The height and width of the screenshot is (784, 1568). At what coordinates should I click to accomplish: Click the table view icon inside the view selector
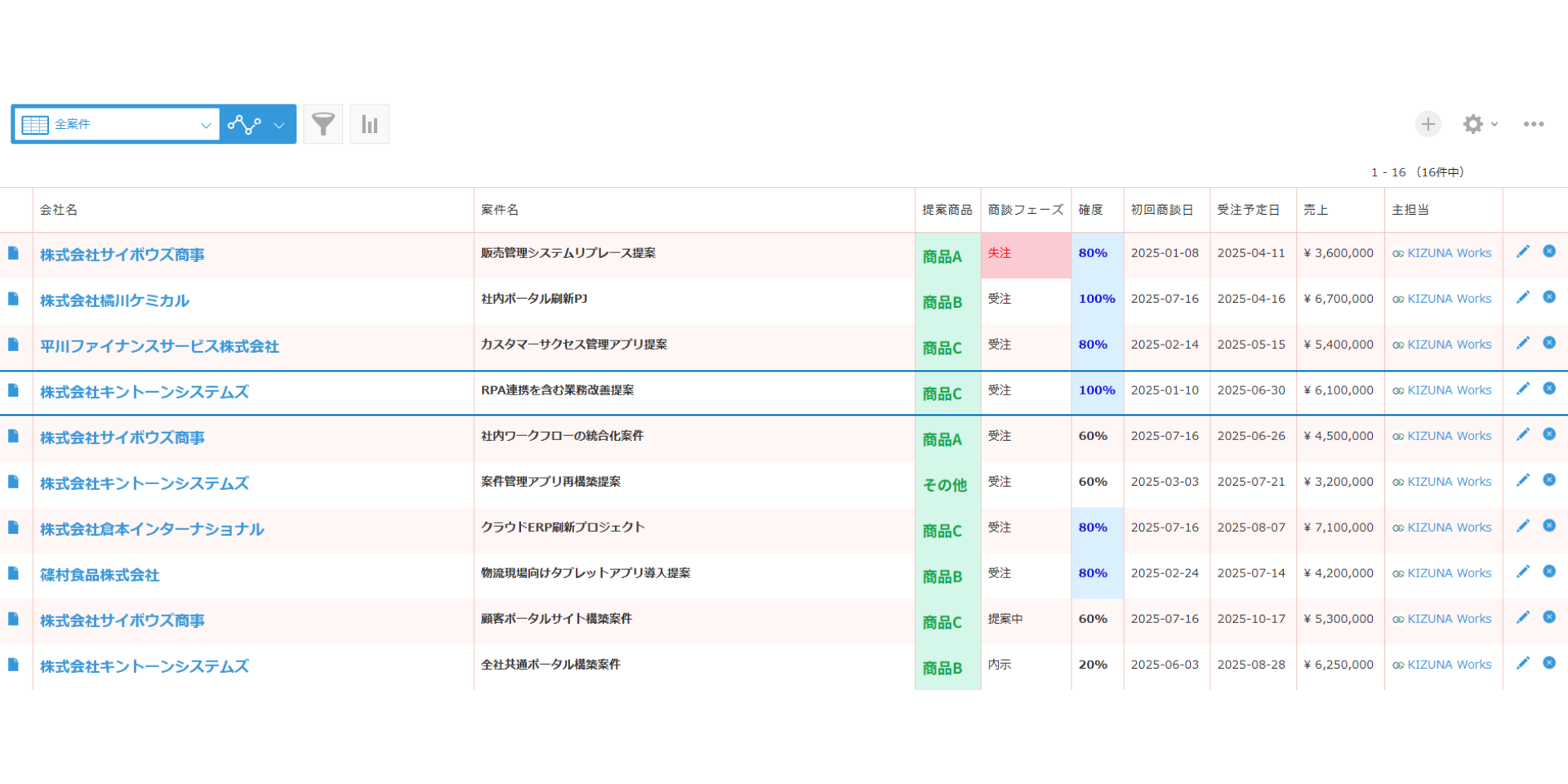coord(34,123)
